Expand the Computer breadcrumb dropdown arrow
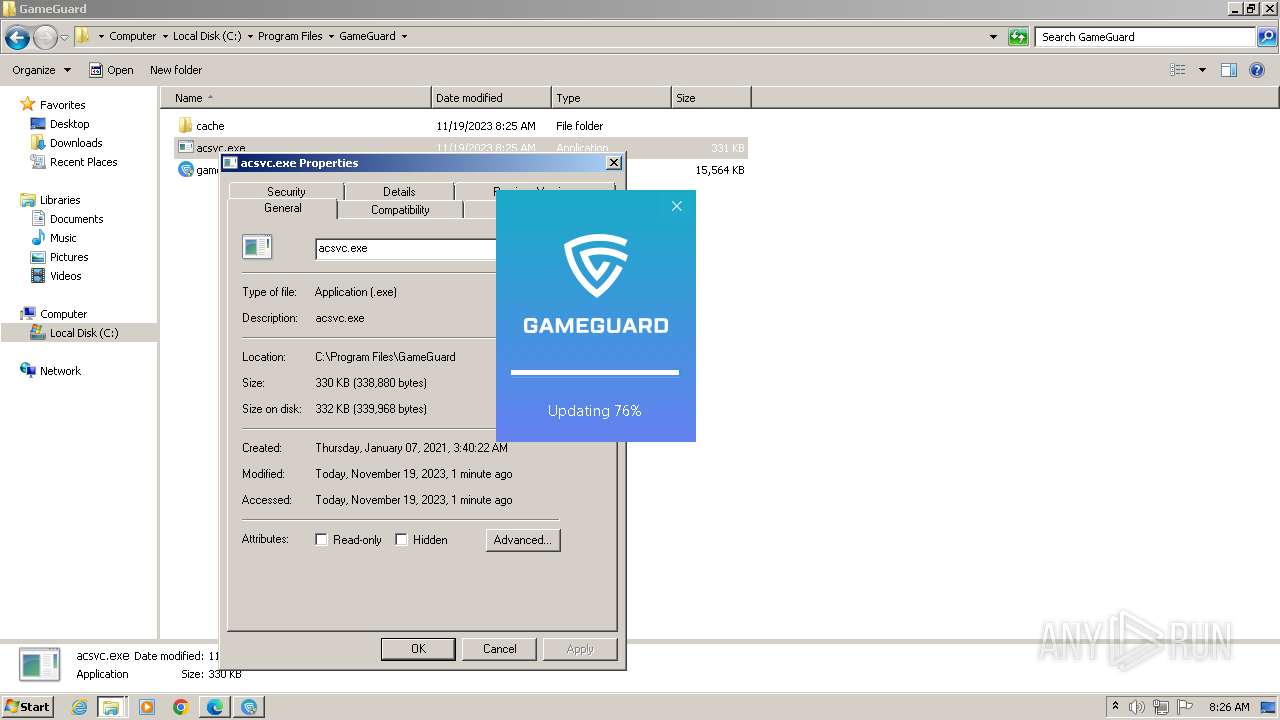This screenshot has width=1280, height=720. pos(165,36)
